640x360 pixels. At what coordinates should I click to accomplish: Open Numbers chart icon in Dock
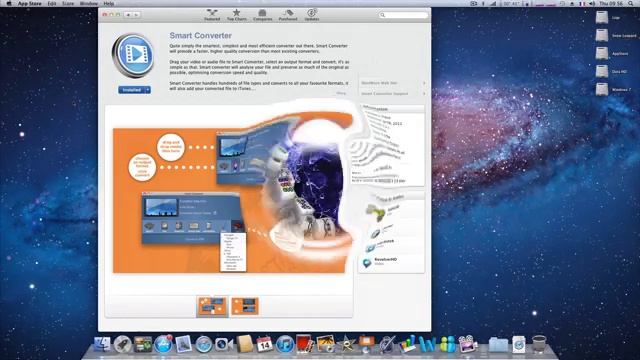pyautogui.click(x=407, y=344)
